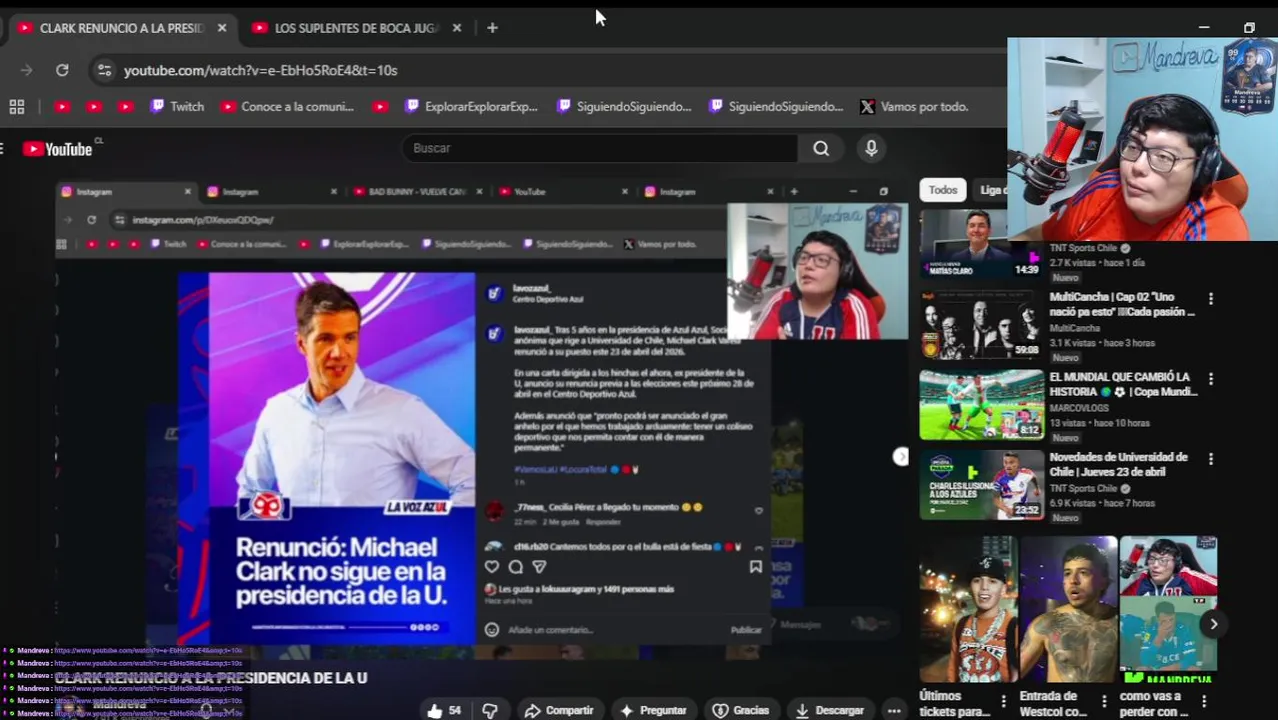Click the emoji icon in comment box
Screen dimensions: 1278x720
click(491, 630)
